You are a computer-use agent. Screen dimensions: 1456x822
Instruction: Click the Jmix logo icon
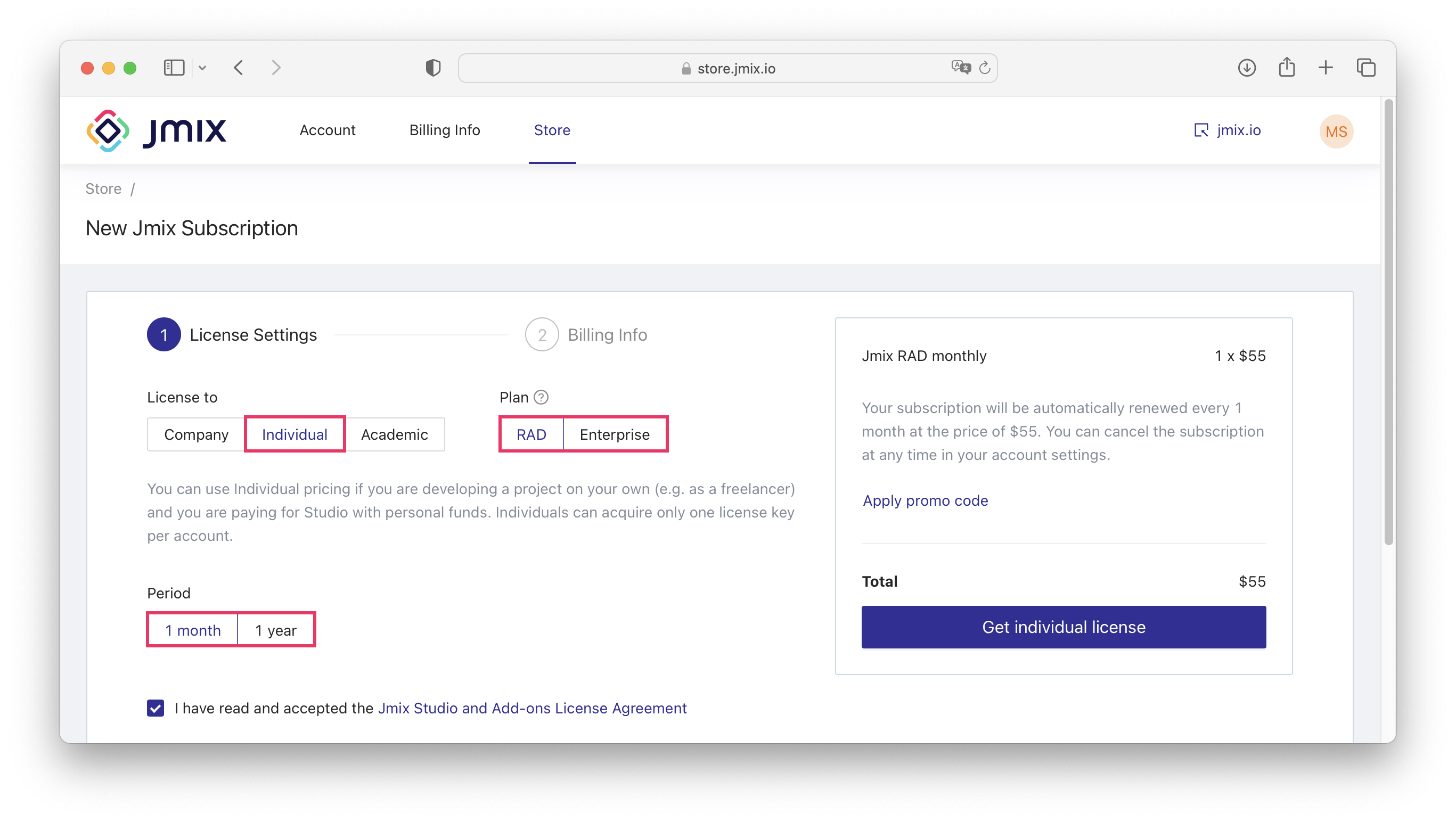pyautogui.click(x=109, y=130)
